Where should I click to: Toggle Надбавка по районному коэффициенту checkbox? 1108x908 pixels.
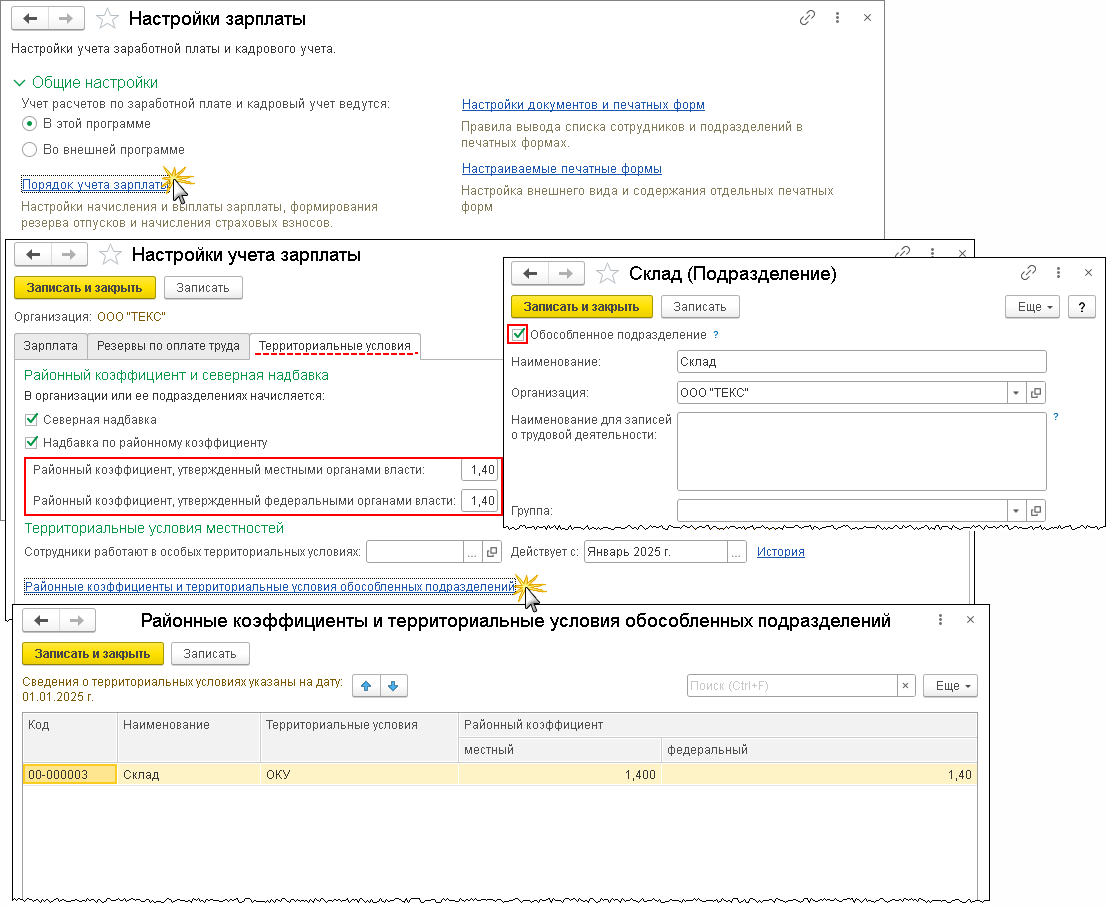coord(31,443)
